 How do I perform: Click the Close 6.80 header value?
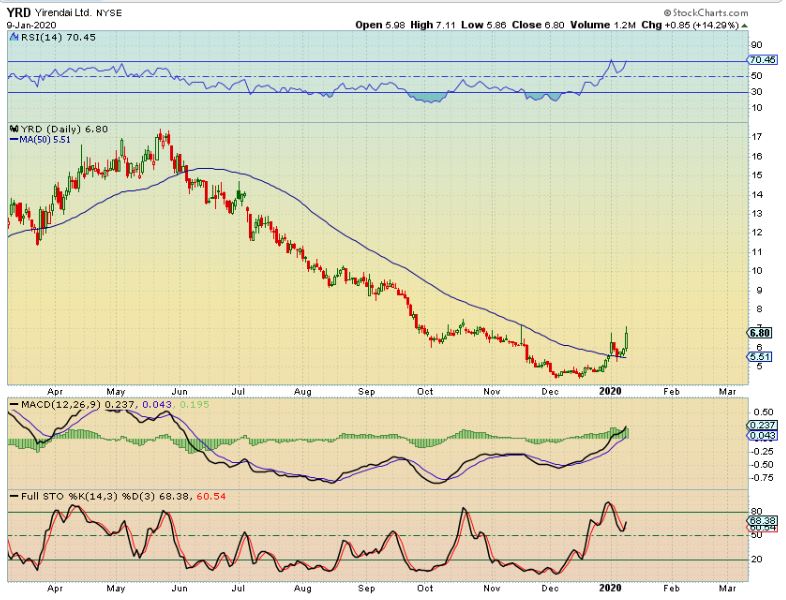[538, 25]
